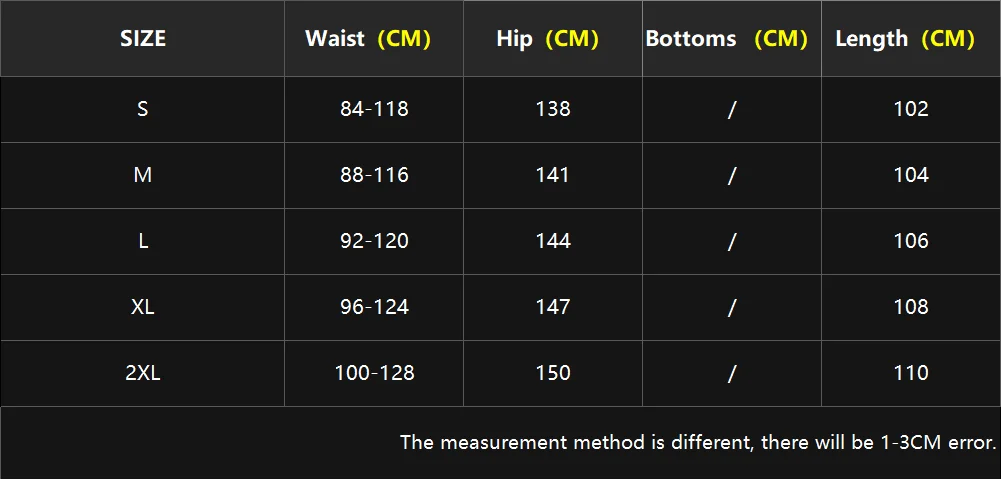This screenshot has width=1001, height=480.
Task: Select the 88-116 waist measurement
Action: (x=374, y=175)
